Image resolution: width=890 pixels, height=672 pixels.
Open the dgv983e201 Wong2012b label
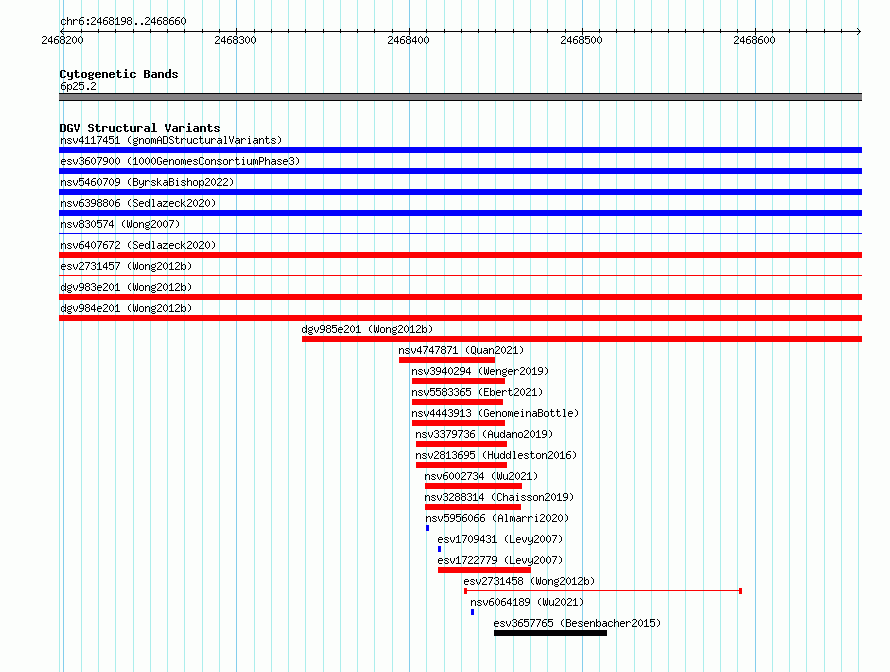tap(126, 287)
